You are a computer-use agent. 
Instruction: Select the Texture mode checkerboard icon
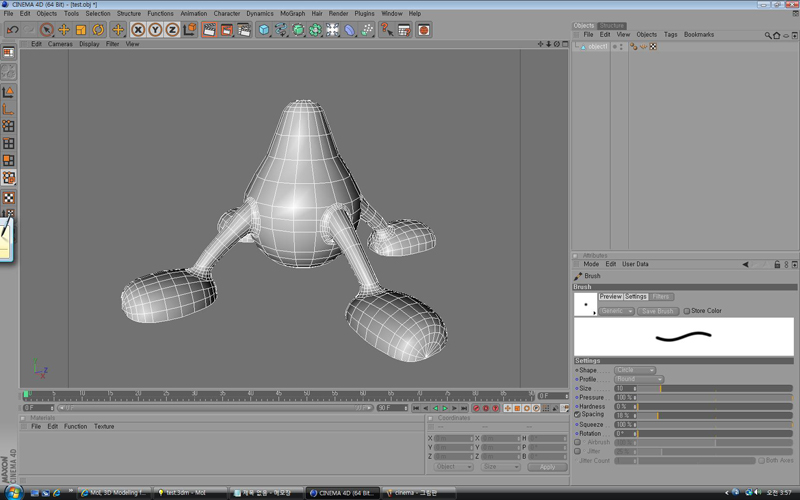[9, 197]
